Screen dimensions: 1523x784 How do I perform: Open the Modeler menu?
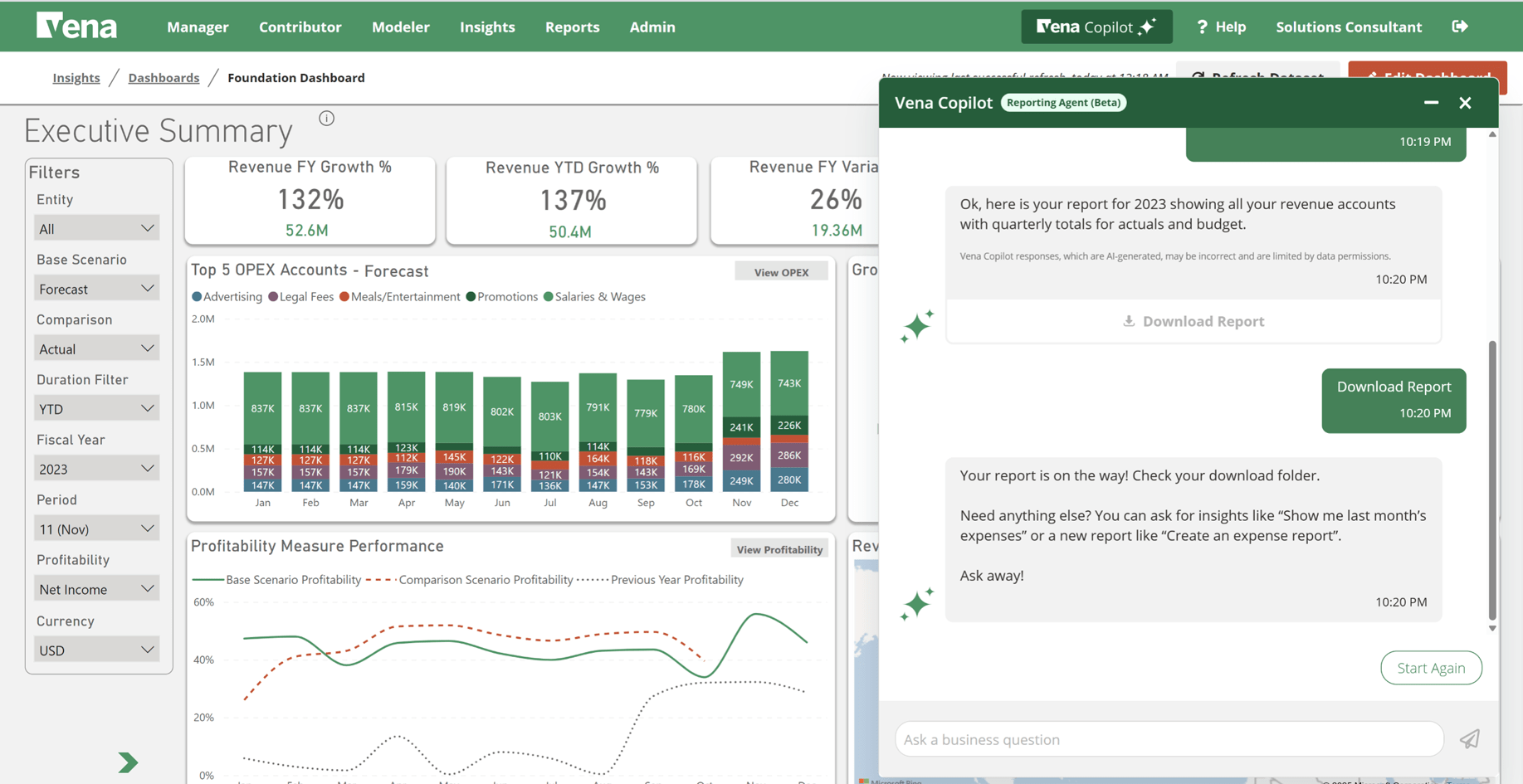(400, 27)
